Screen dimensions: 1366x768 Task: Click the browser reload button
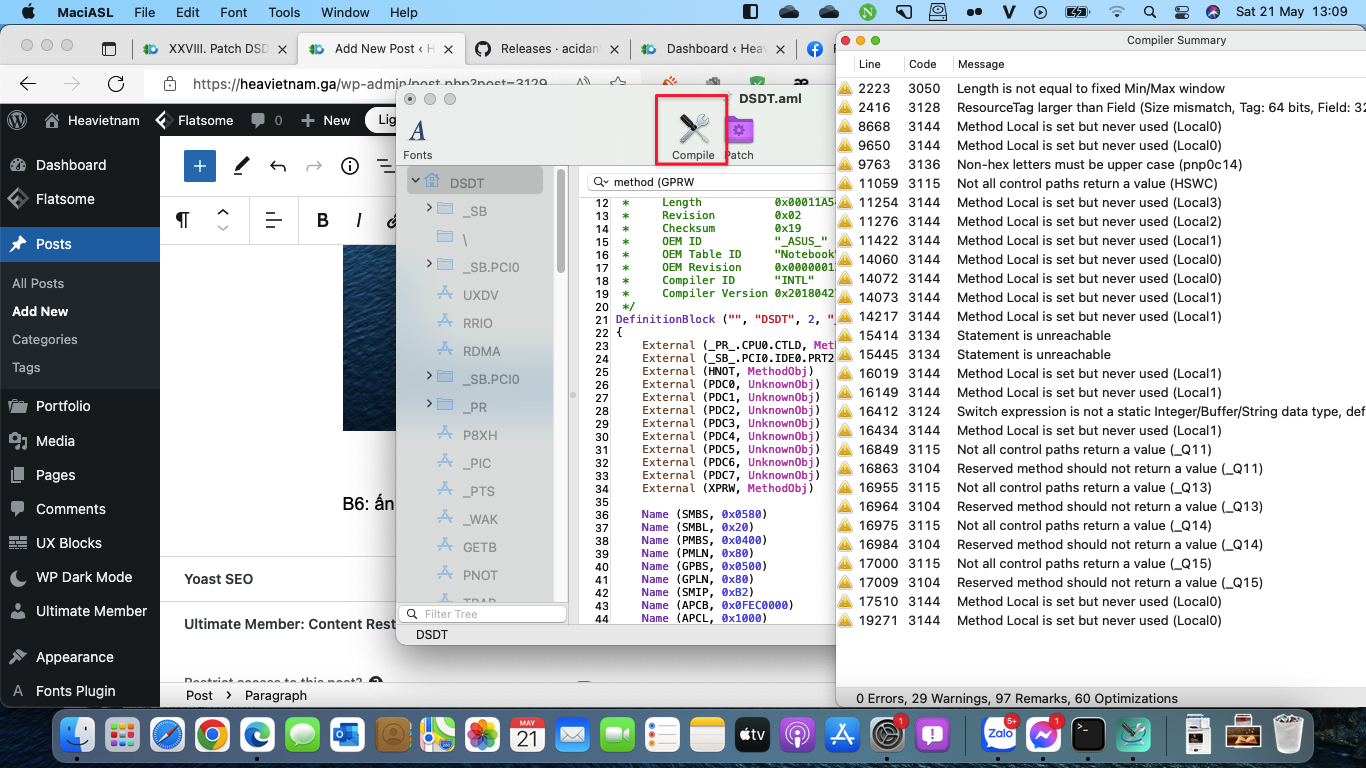click(x=116, y=84)
